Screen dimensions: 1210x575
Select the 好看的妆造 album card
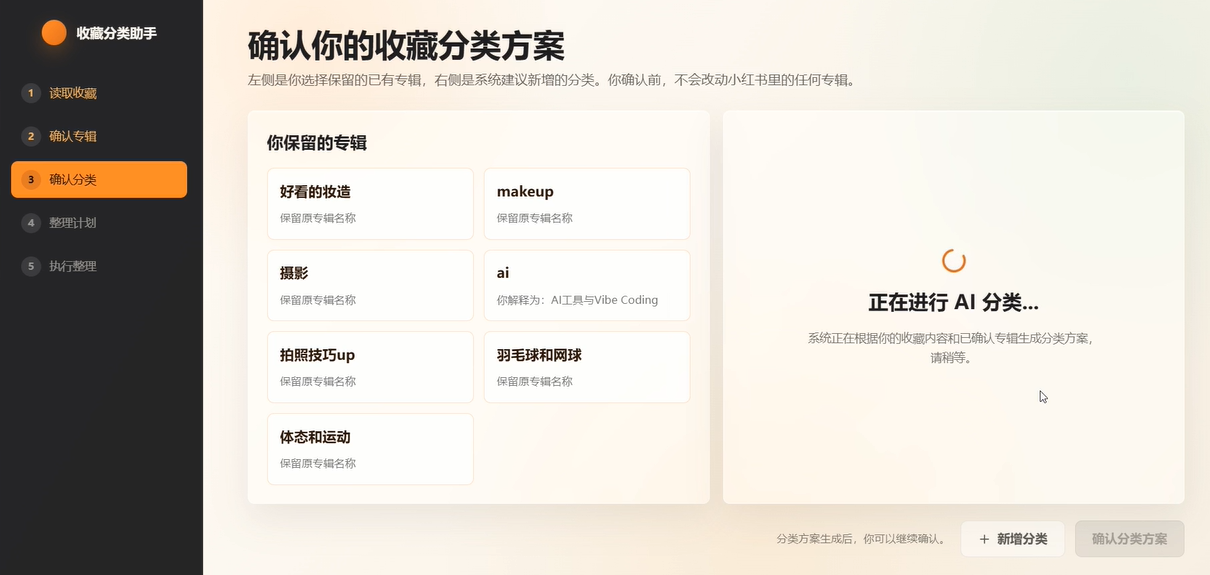370,204
